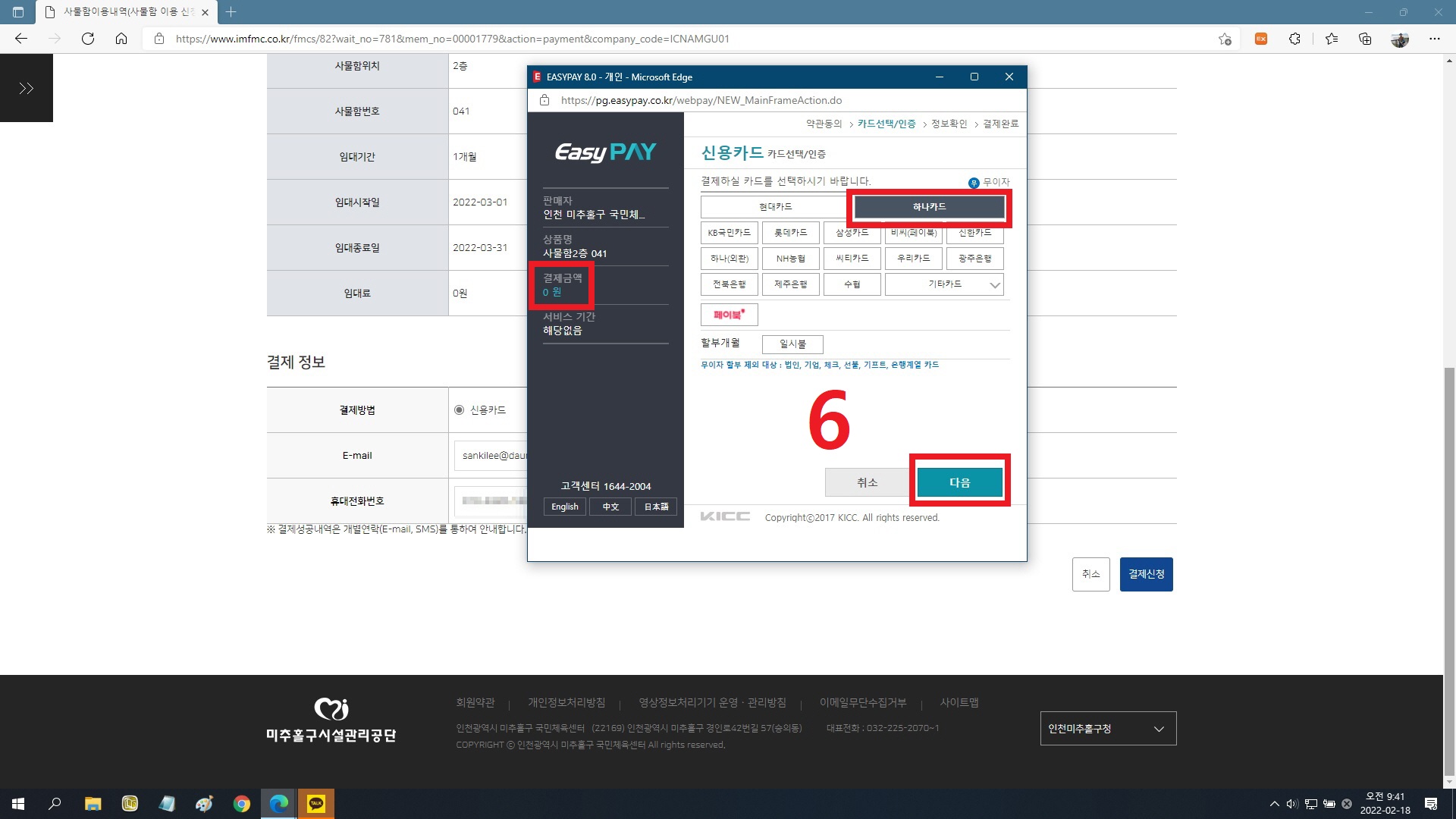Viewport: 1456px width, 819px height.
Task: Switch to the 日本語 language tab
Action: click(656, 507)
